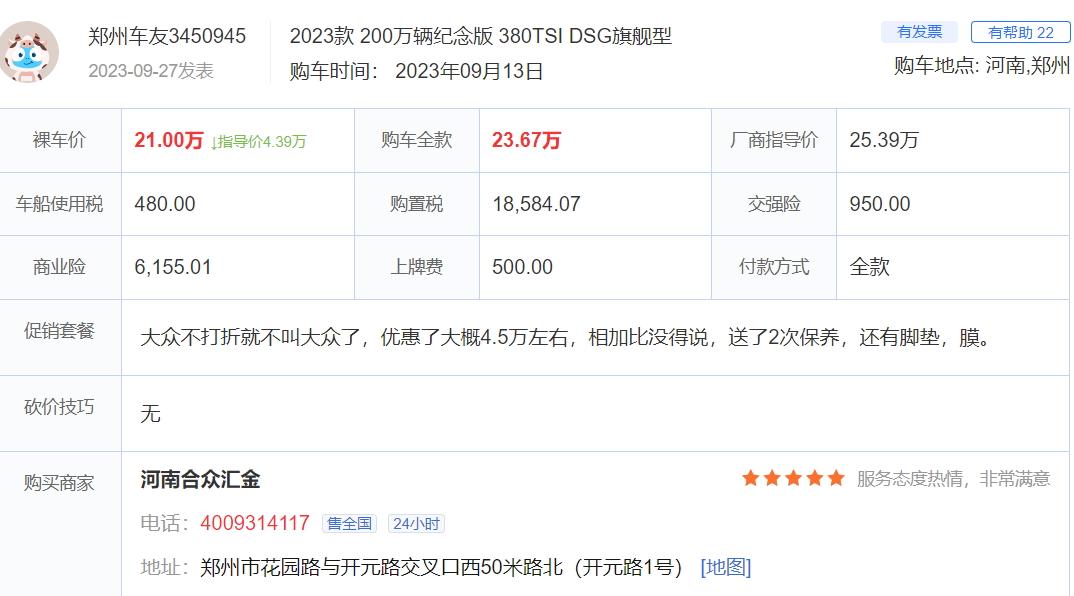Image resolution: width=1074 pixels, height=596 pixels.
Task: Open car model 2023款 200万辆纪念版 380TSI DSG旗舰型
Action: tap(480, 36)
